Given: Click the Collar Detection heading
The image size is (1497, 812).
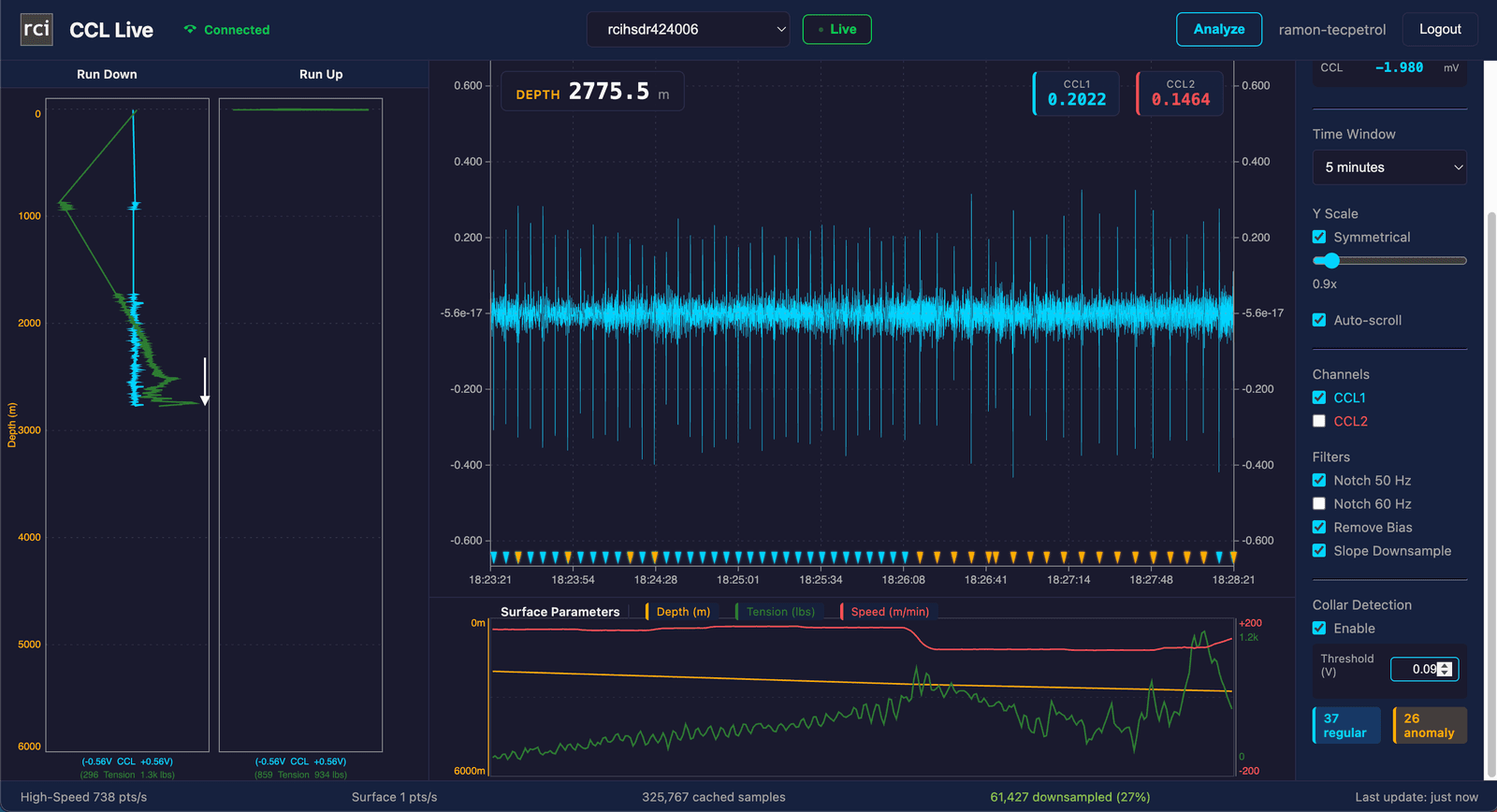Looking at the screenshot, I should (1361, 605).
